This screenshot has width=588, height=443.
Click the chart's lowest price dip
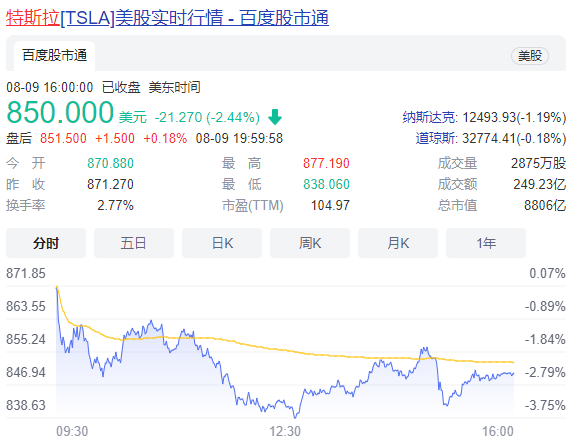(295, 416)
